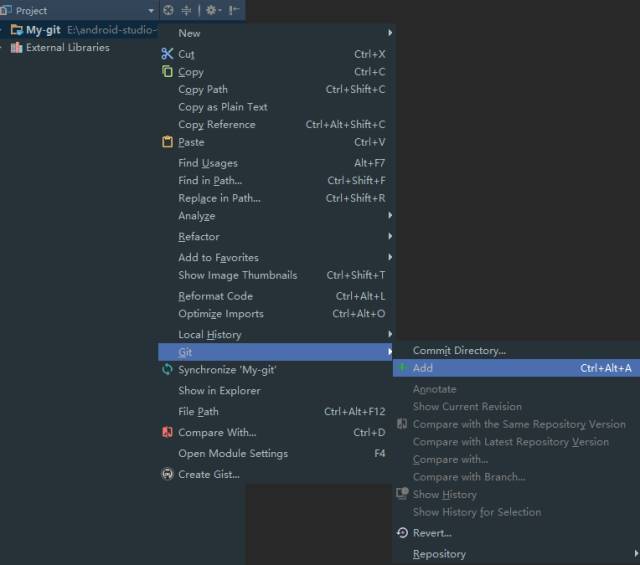Expand the Repository submenu
Viewport: 640px width, 565px height.
pyautogui.click(x=516, y=554)
